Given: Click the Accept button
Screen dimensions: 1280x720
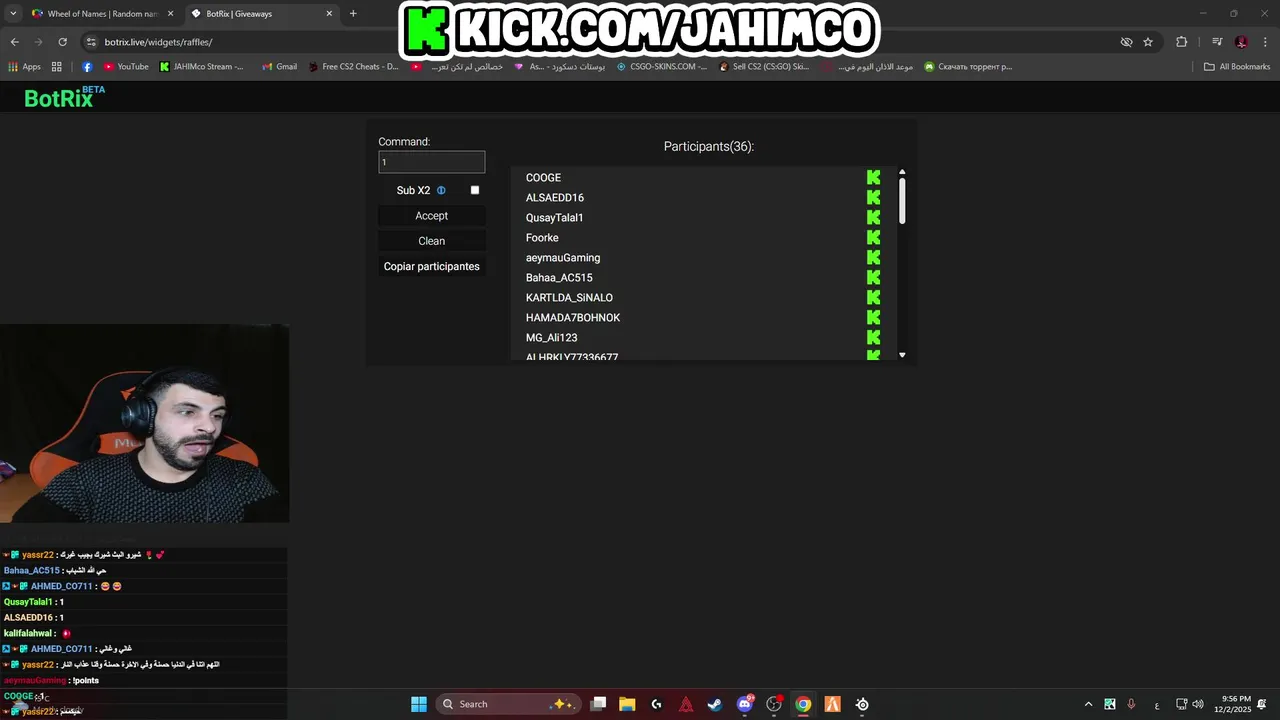Looking at the screenshot, I should click(x=432, y=216).
